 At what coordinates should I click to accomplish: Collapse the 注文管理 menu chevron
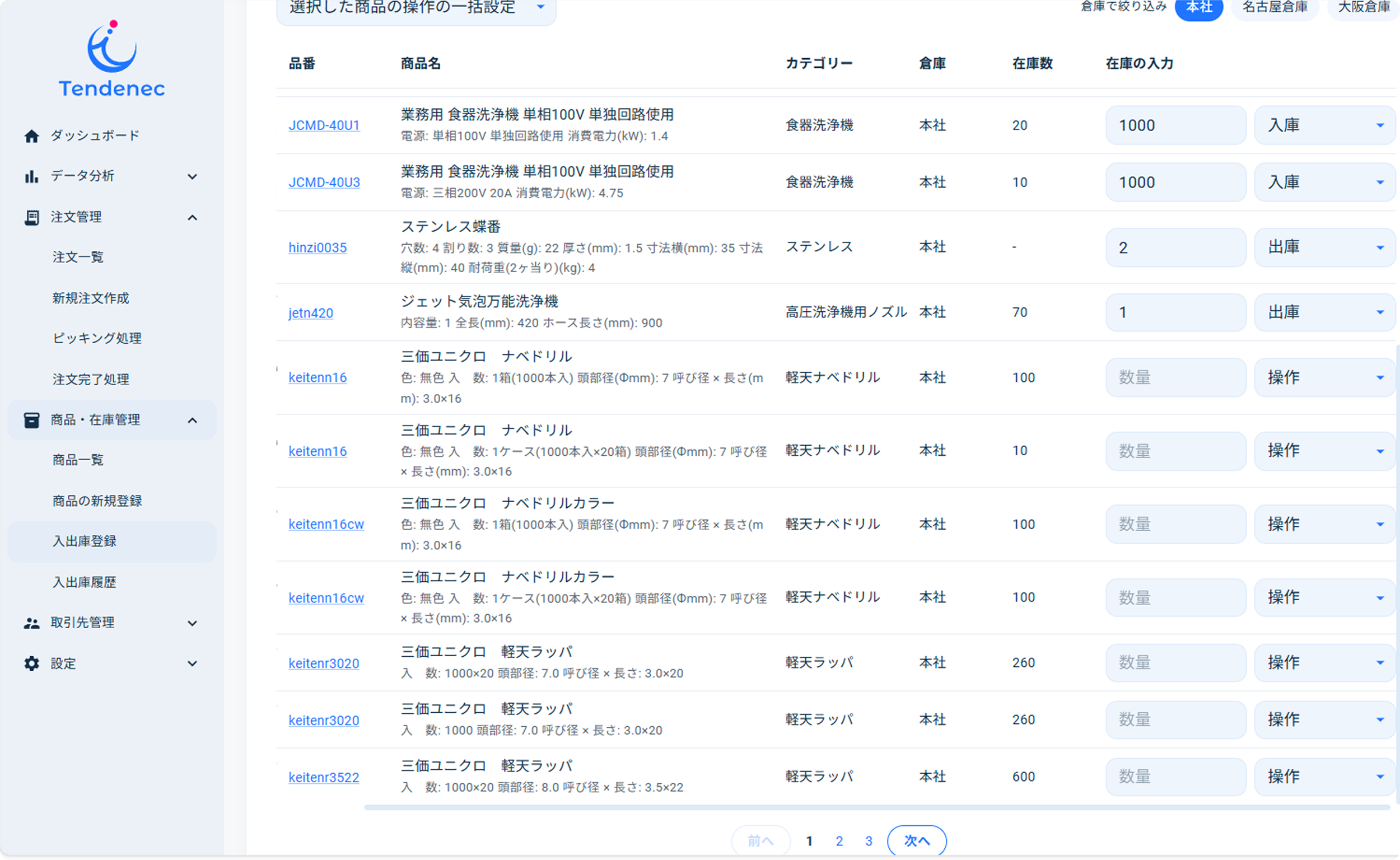(x=192, y=217)
